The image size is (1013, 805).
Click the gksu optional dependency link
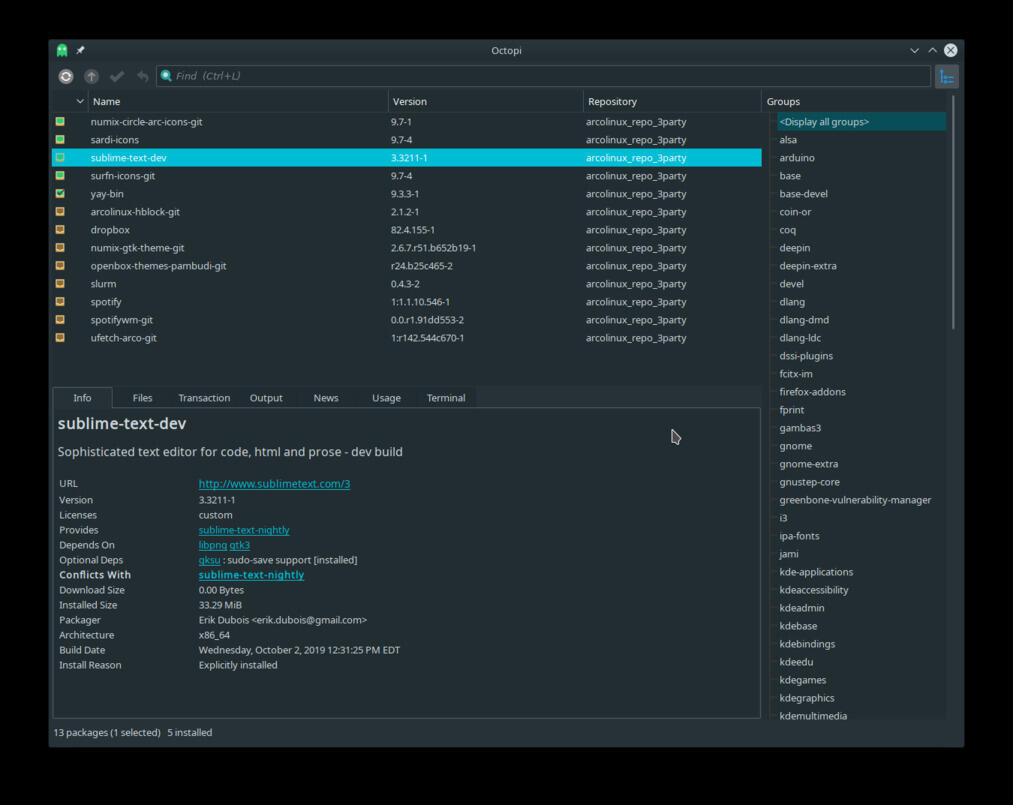[209, 559]
